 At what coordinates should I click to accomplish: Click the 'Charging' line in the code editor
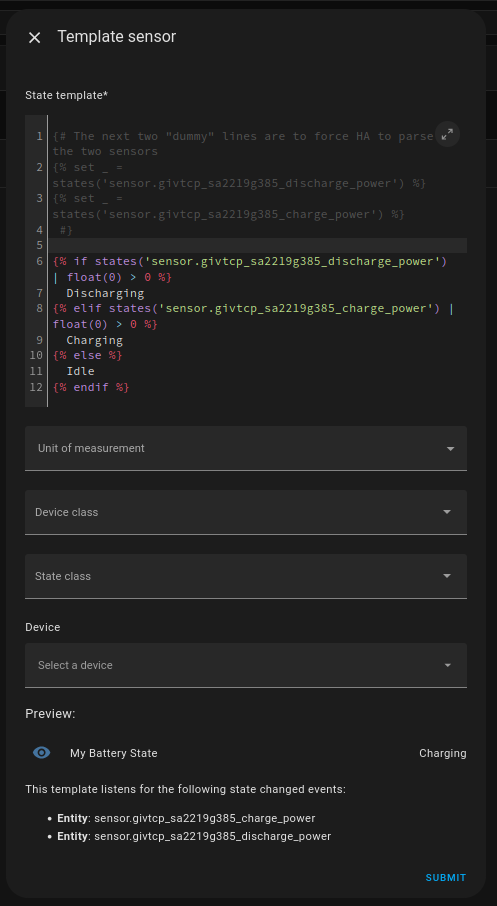point(95,340)
